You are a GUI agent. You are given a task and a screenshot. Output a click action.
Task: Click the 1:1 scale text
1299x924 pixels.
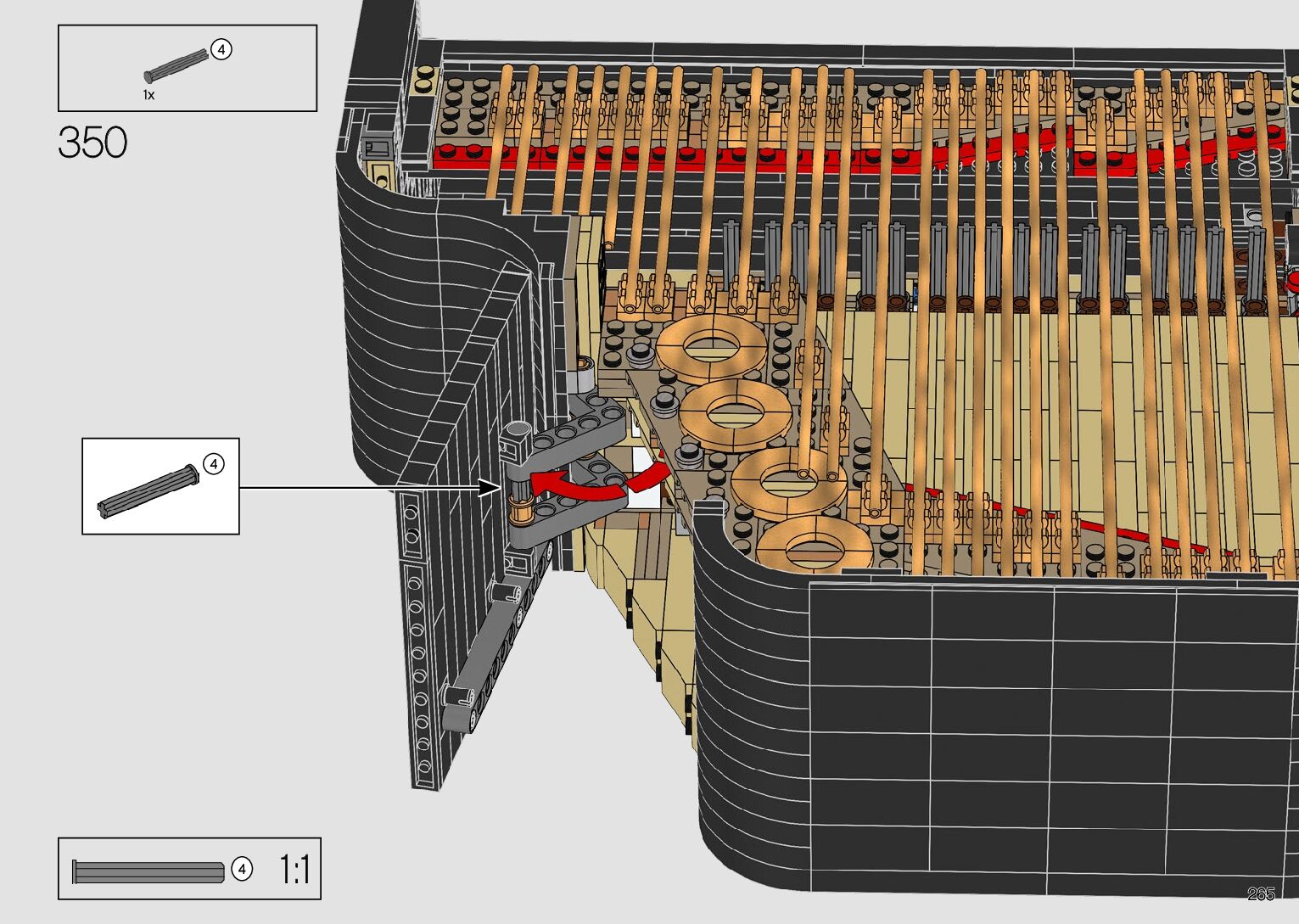(x=294, y=870)
